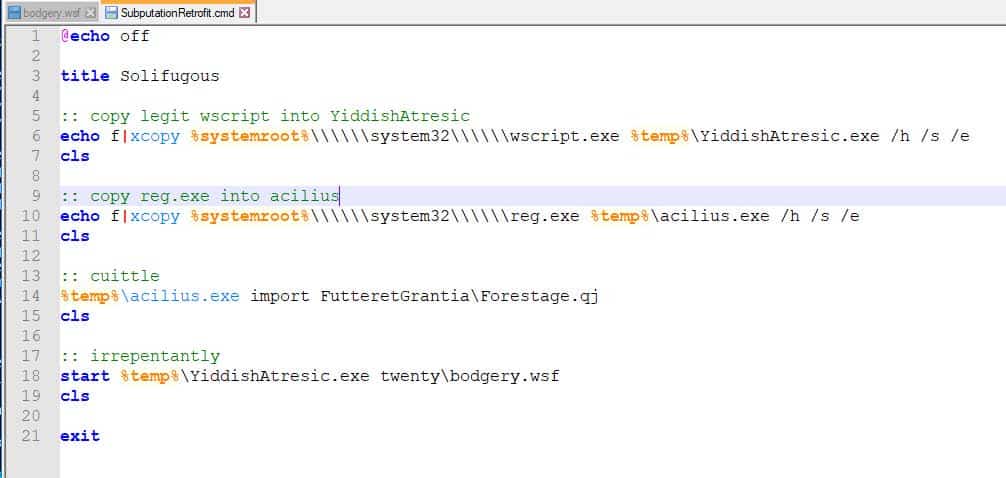
Task: Click 'YiddishAtresic.exe /h /s /e' on line 6
Action: [x=835, y=136]
